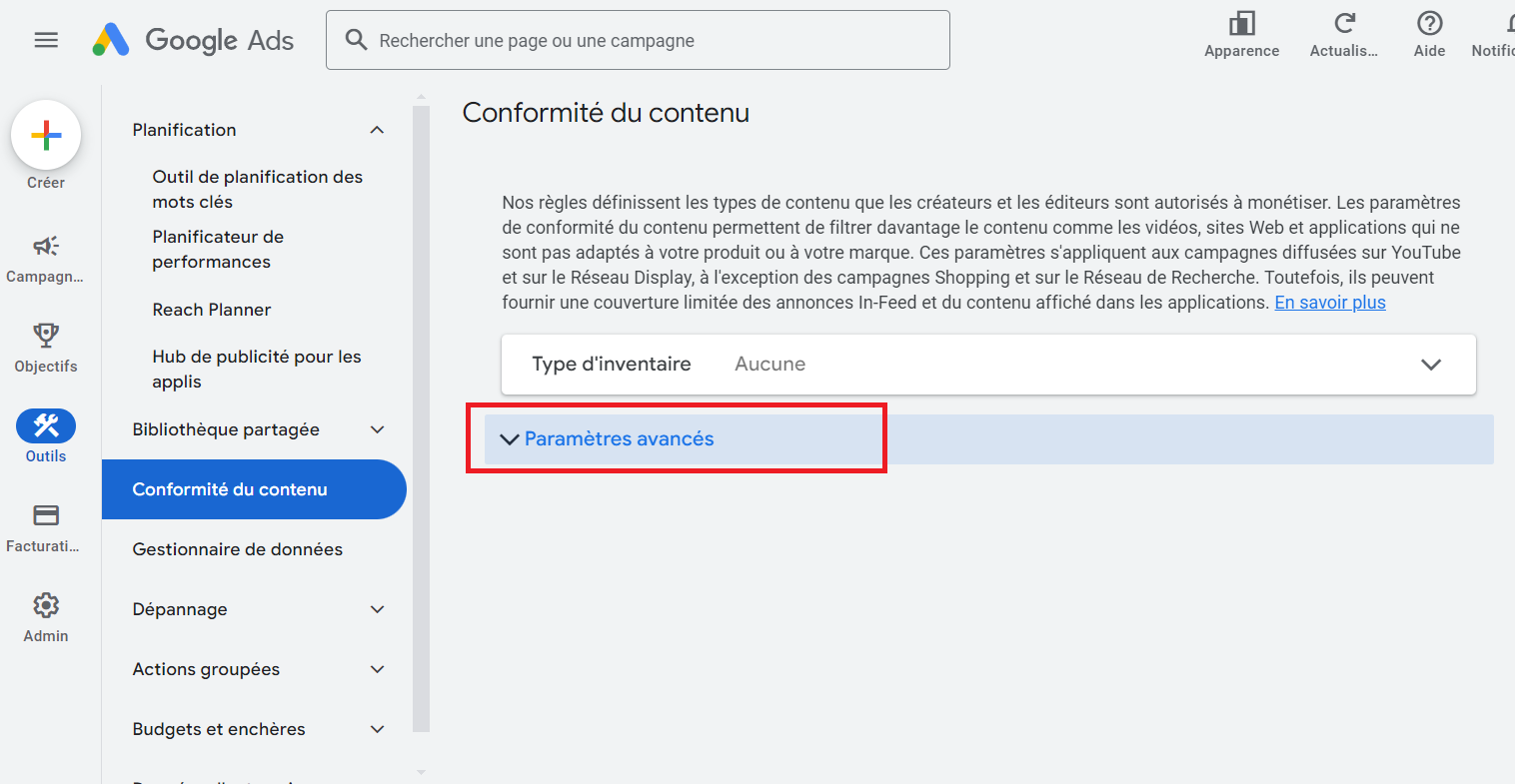This screenshot has height=784, width=1515.
Task: Expand the Dépannage chevron
Action: (x=377, y=609)
